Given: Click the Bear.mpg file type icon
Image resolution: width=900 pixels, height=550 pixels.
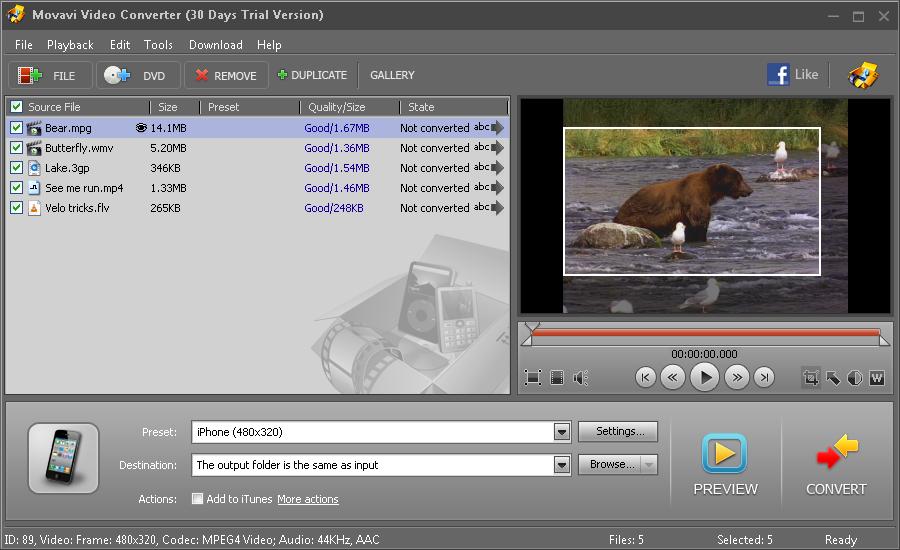Looking at the screenshot, I should point(34,127).
